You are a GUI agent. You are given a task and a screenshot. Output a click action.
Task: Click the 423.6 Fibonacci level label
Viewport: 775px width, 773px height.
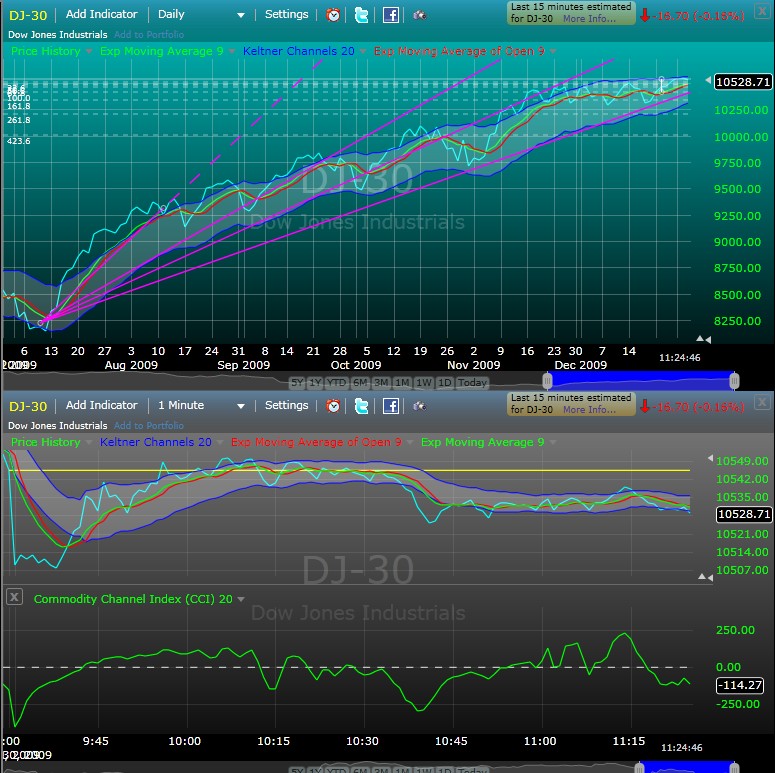click(x=19, y=141)
